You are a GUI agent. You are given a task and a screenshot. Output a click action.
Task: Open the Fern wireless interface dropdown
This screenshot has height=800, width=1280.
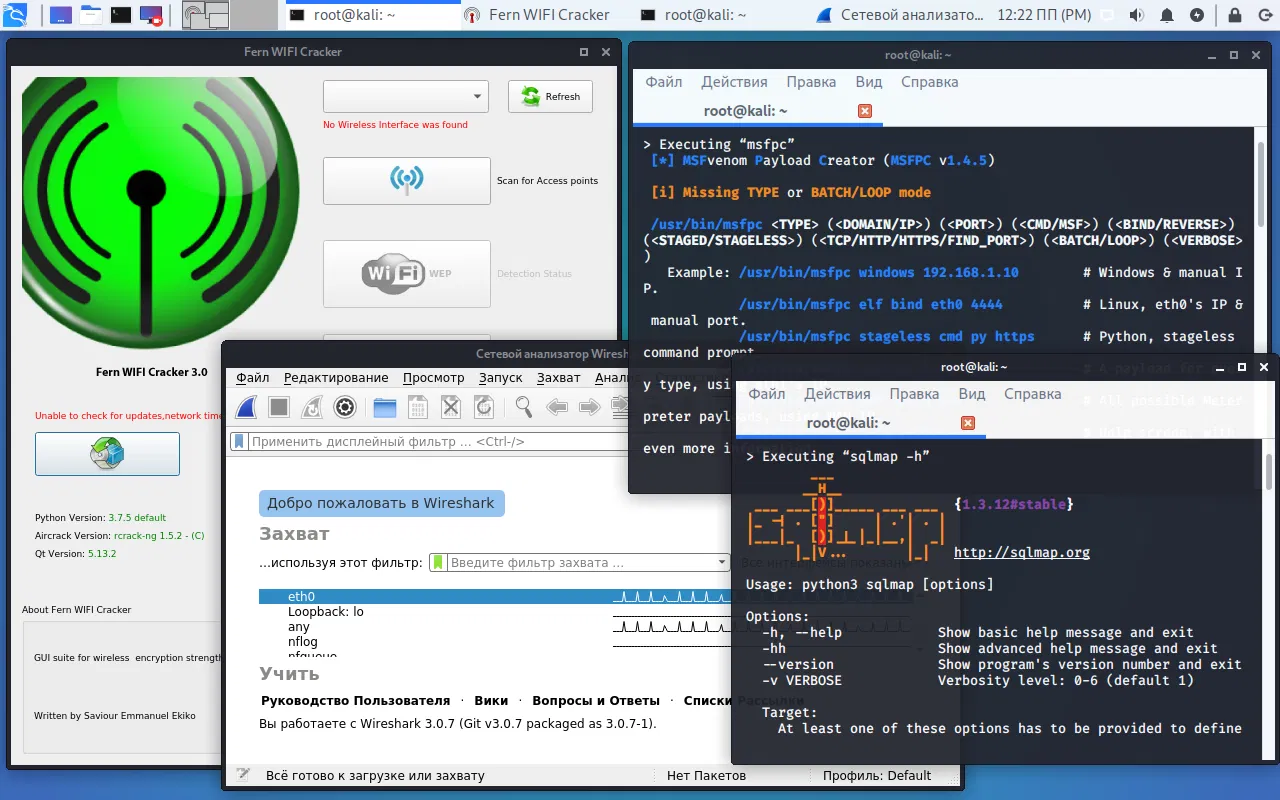406,97
